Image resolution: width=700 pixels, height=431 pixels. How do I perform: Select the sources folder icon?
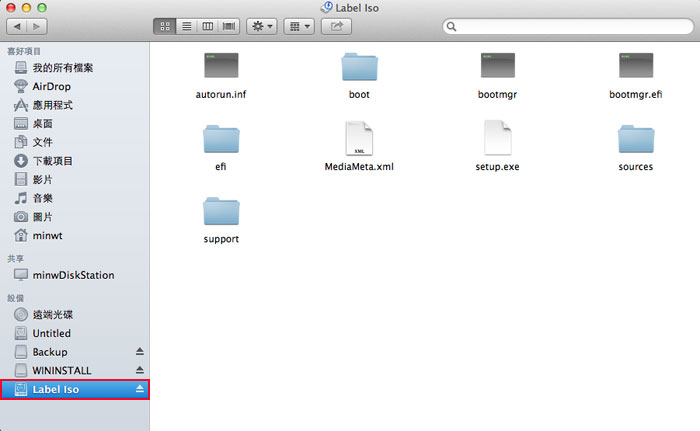click(636, 139)
